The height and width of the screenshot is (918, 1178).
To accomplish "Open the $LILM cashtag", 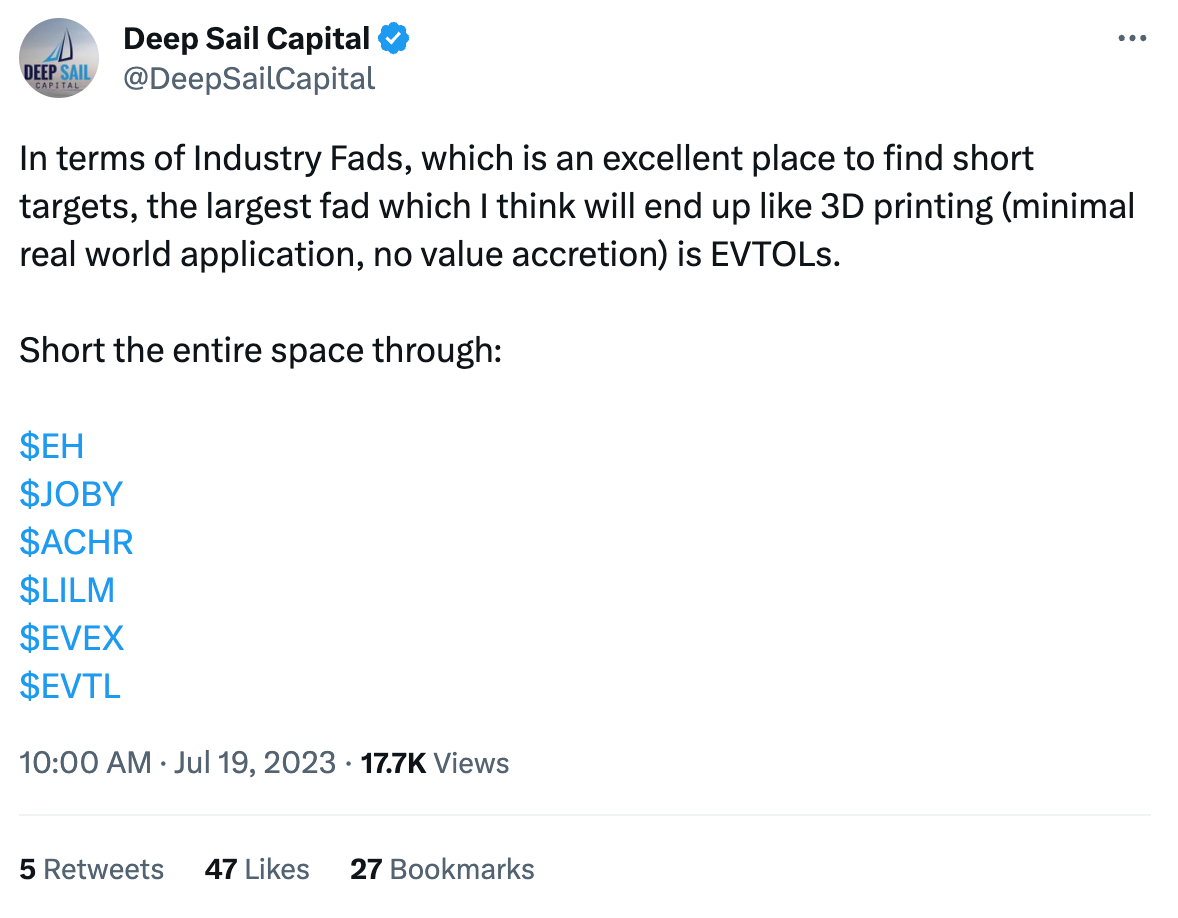I will (x=67, y=590).
